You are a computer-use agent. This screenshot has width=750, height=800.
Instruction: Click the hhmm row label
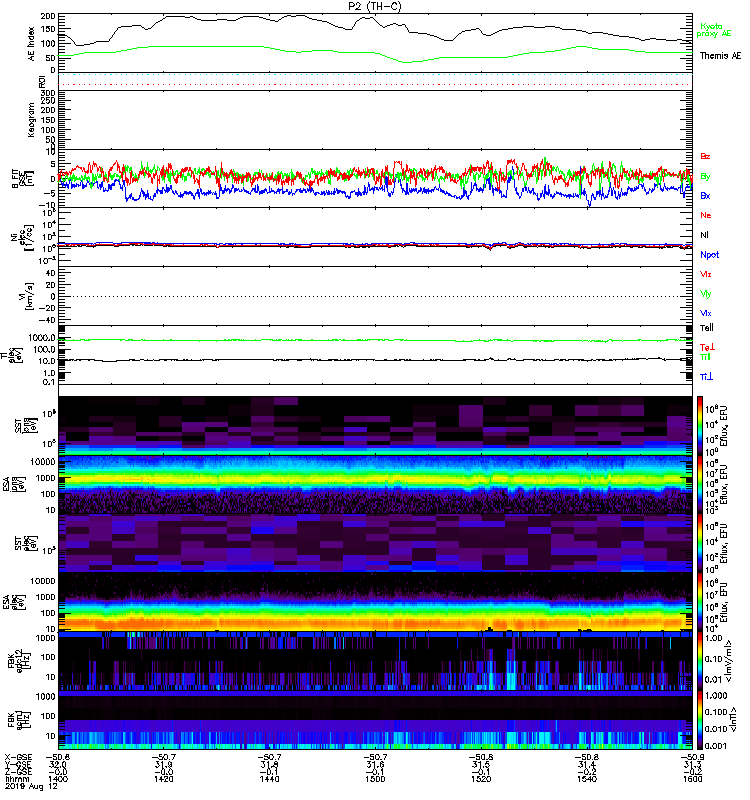pos(18,779)
